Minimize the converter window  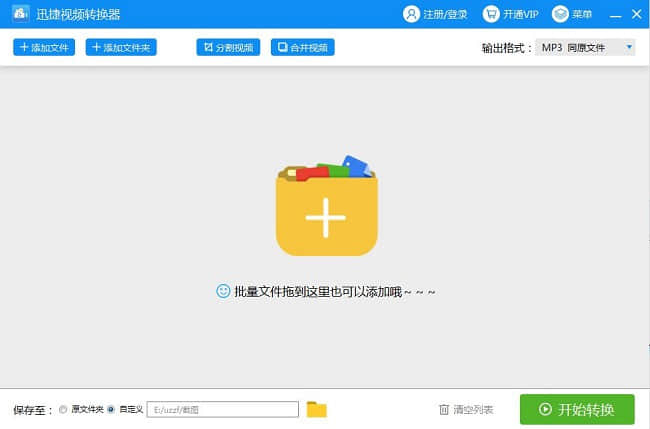(x=616, y=15)
